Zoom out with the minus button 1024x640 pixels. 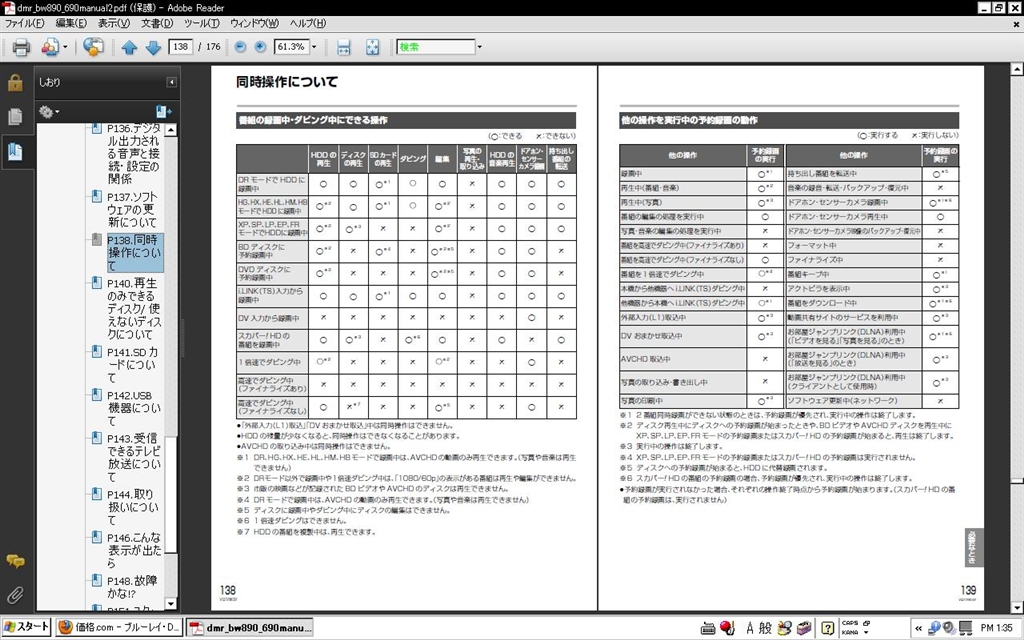pyautogui.click(x=240, y=47)
